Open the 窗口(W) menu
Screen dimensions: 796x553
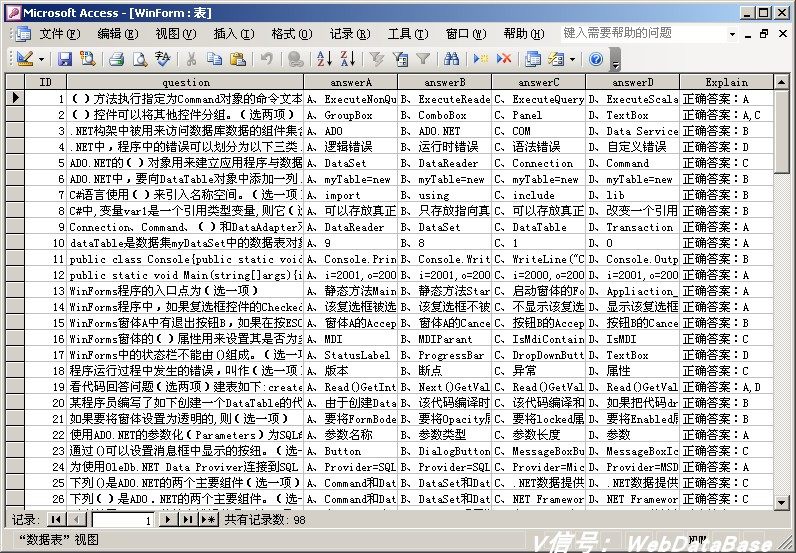(x=466, y=34)
